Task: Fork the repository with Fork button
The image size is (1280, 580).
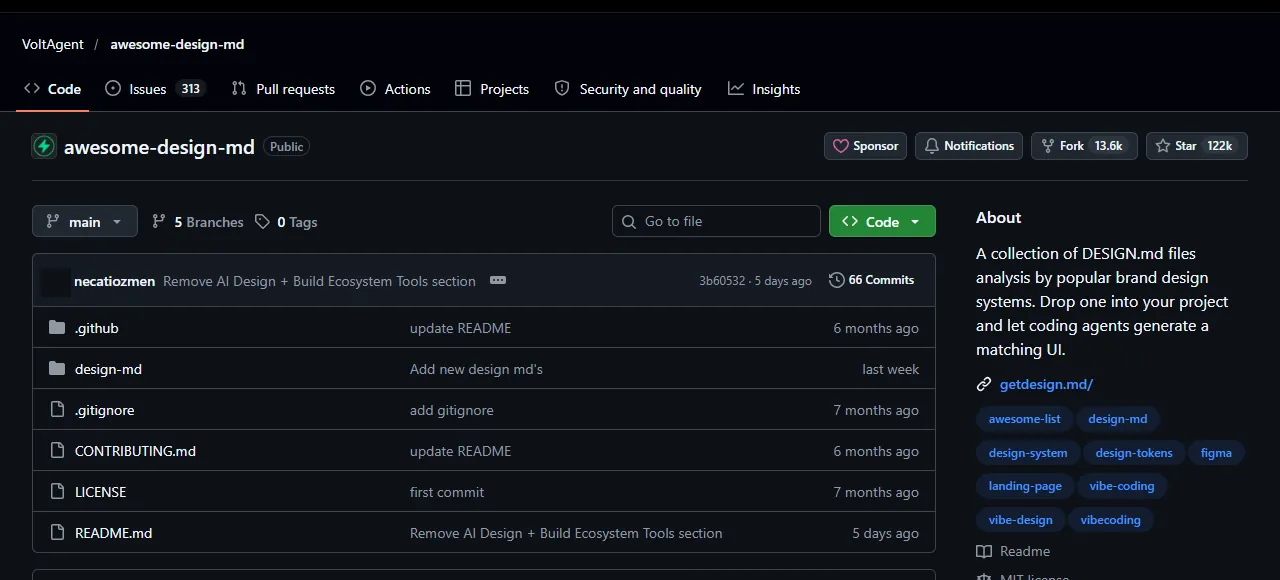Action: [1084, 146]
